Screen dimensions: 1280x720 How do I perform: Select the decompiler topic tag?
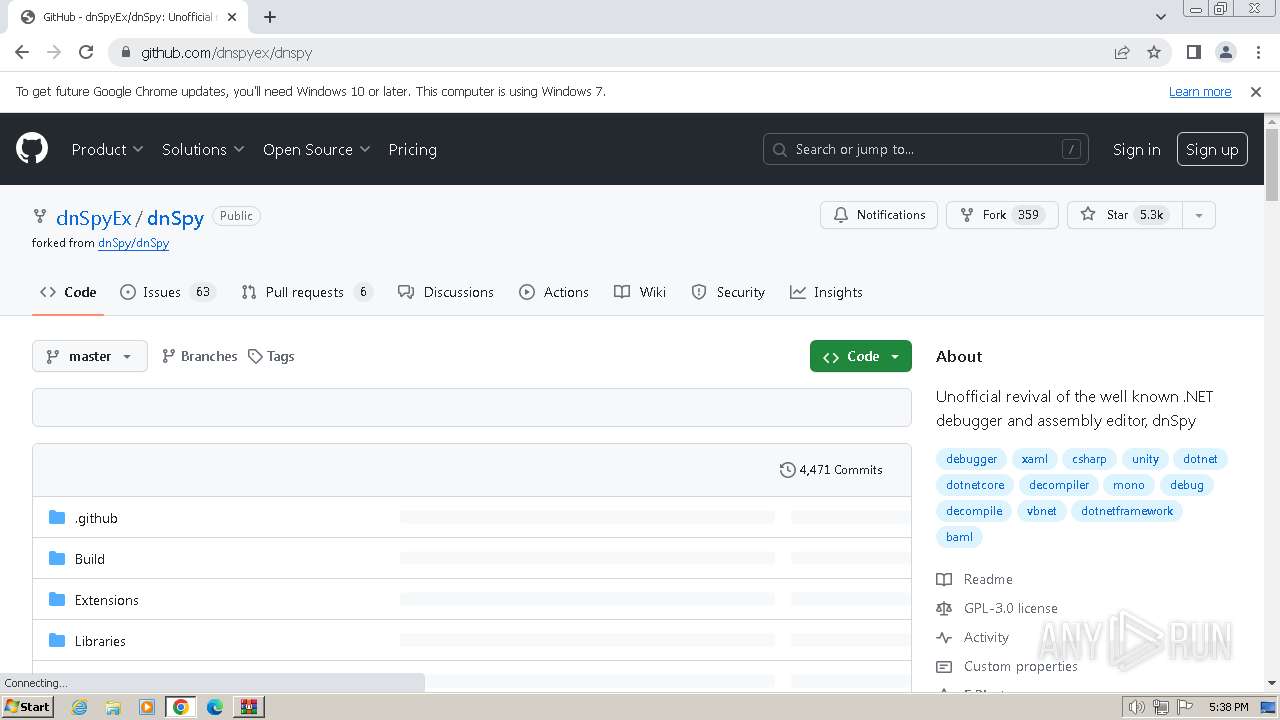(x=1059, y=485)
